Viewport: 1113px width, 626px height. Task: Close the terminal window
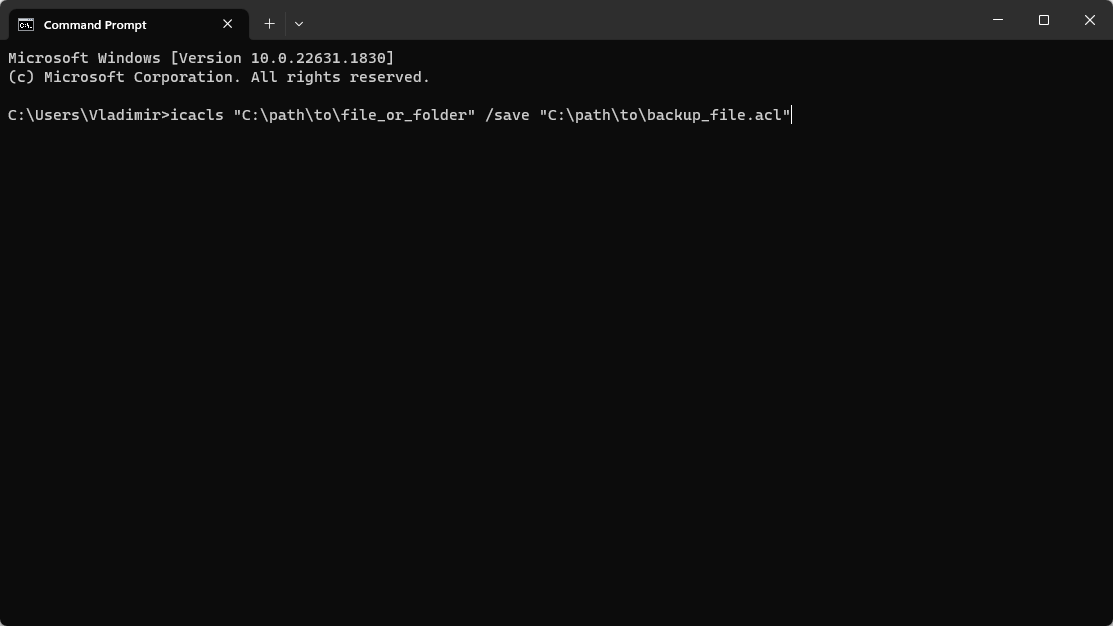pyautogui.click(x=1090, y=20)
